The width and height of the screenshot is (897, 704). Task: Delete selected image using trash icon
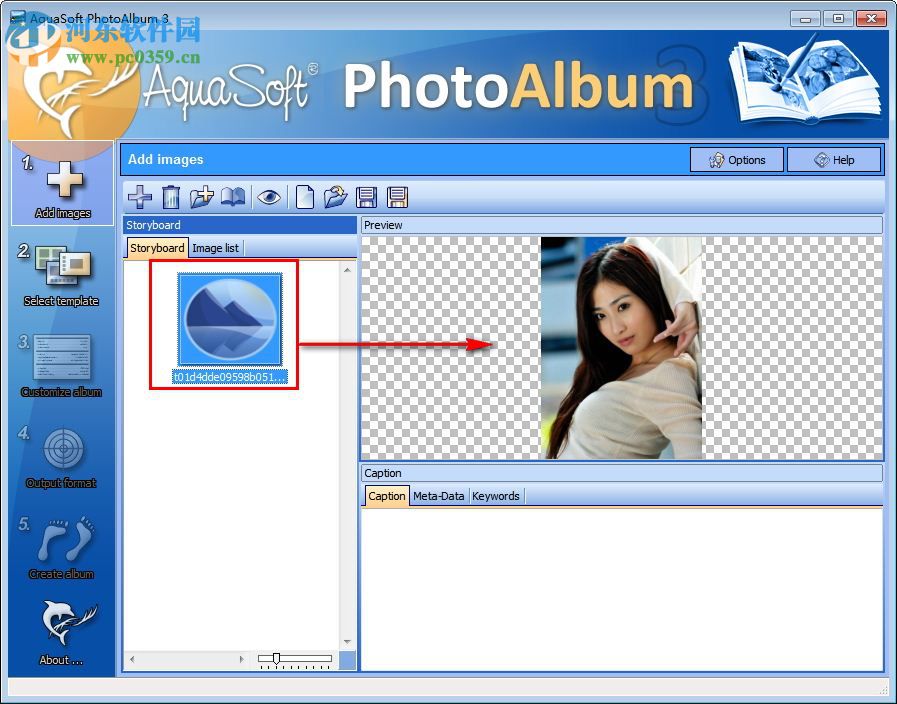[170, 197]
